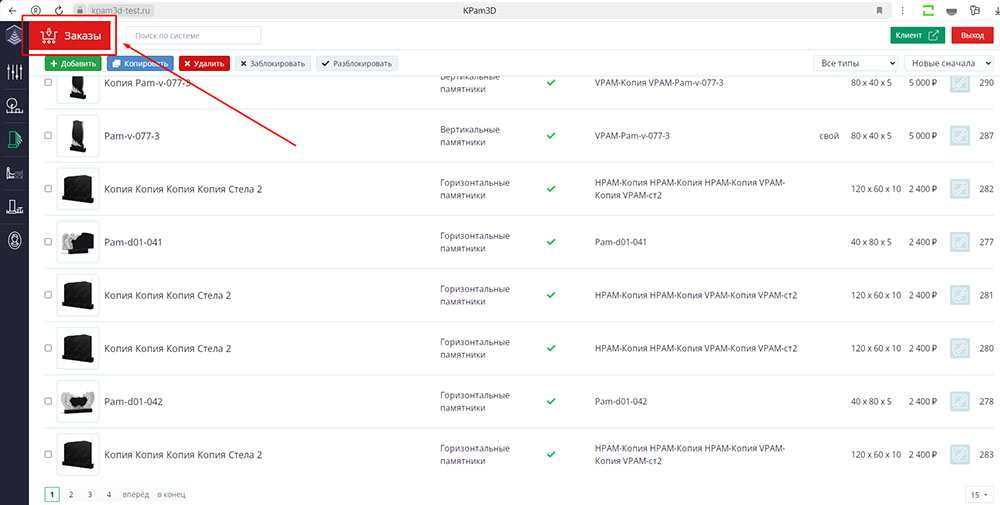The height and width of the screenshot is (505, 1000).
Task: Reload the page with browser refresh icon
Action: coord(59,10)
